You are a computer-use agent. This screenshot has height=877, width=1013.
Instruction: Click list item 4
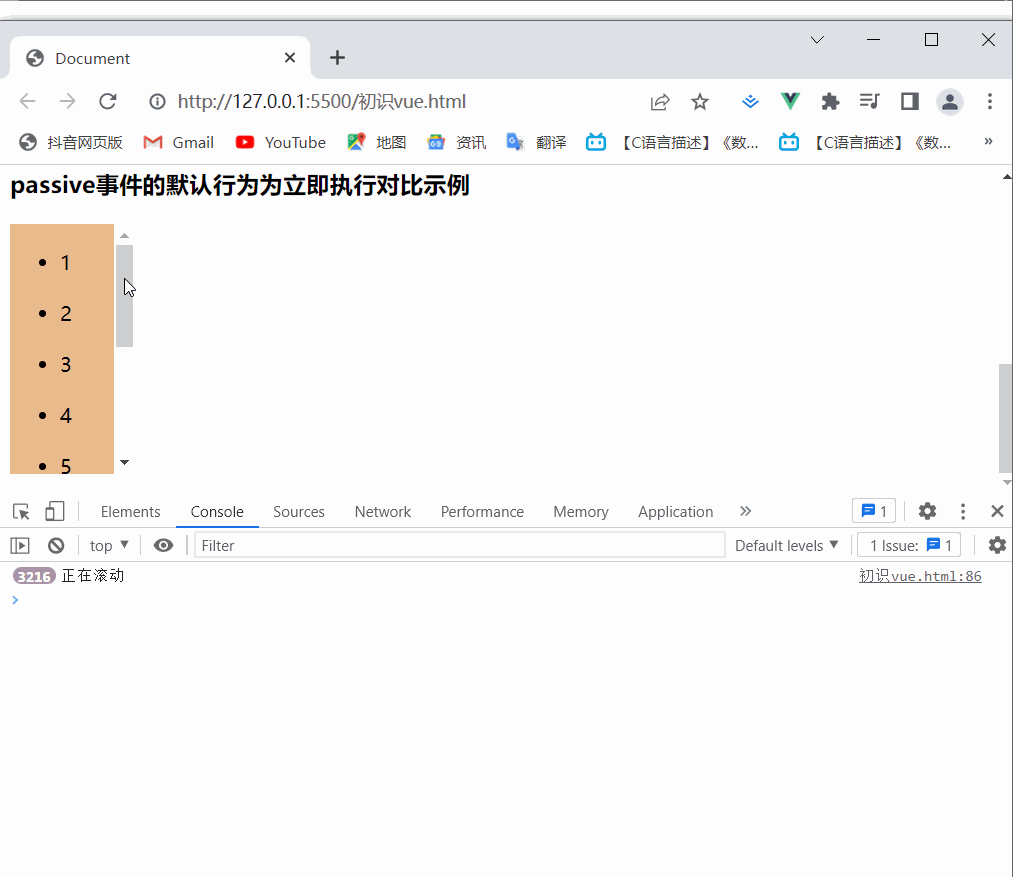click(x=66, y=416)
